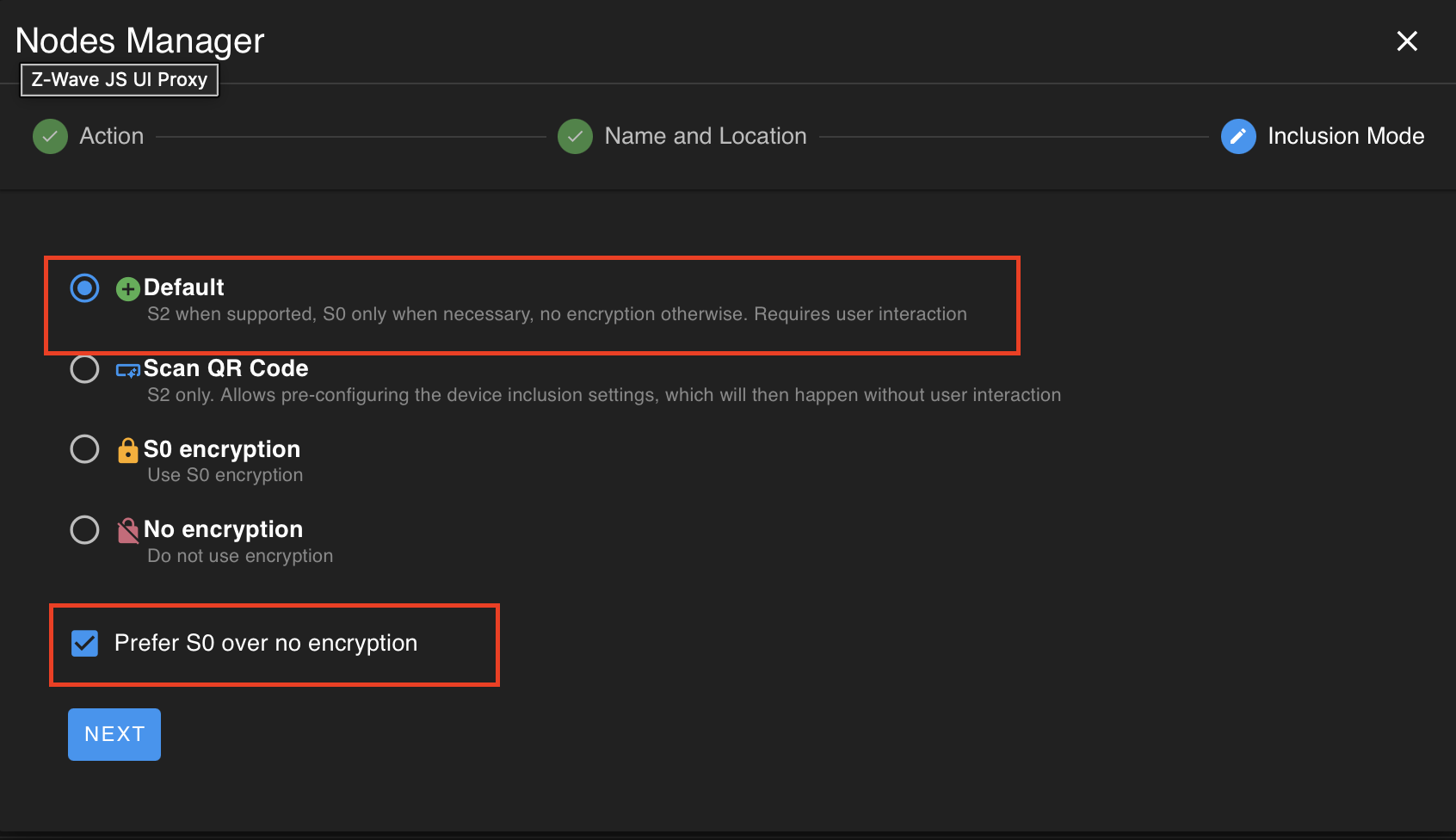Open the Inclusion Mode step label
Screen dimensions: 1456x840
click(x=1346, y=136)
